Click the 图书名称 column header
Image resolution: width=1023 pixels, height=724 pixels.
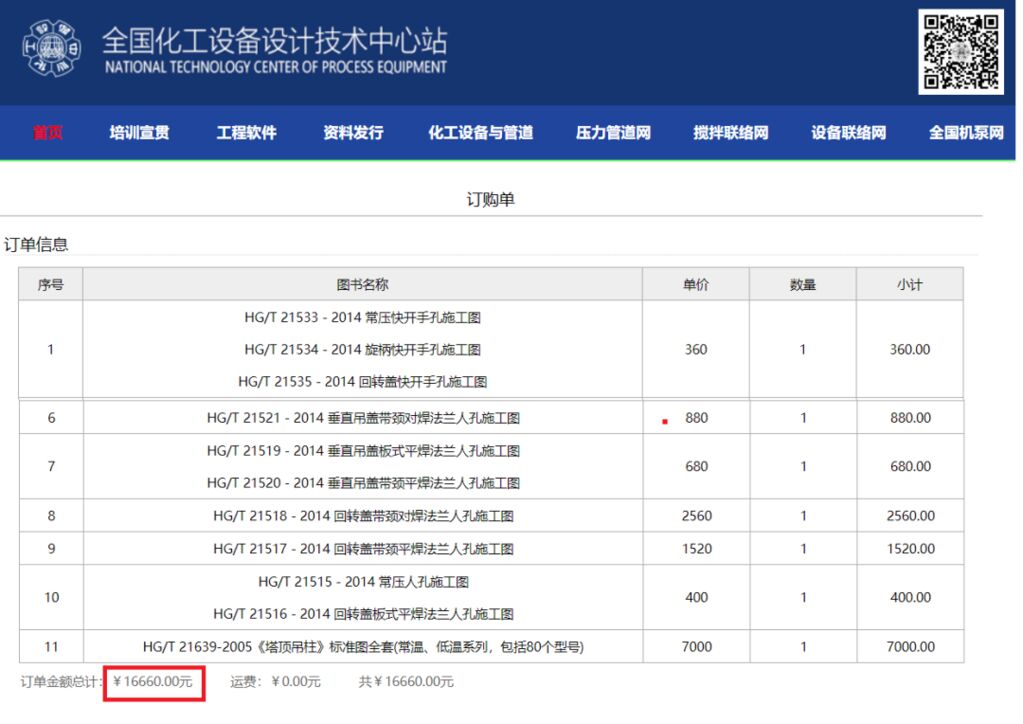(362, 285)
